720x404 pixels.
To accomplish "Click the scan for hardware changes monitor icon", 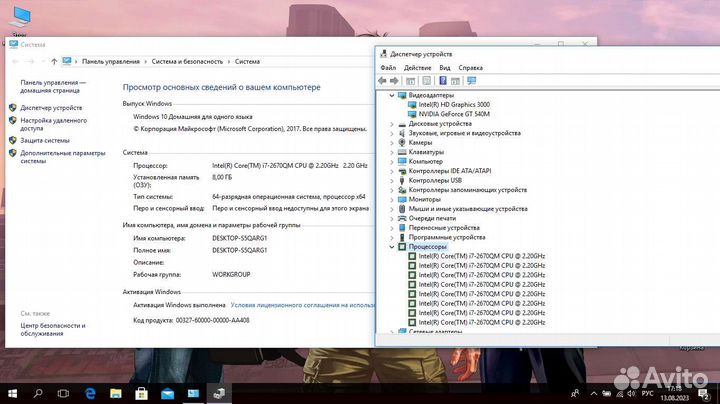I will tap(472, 81).
